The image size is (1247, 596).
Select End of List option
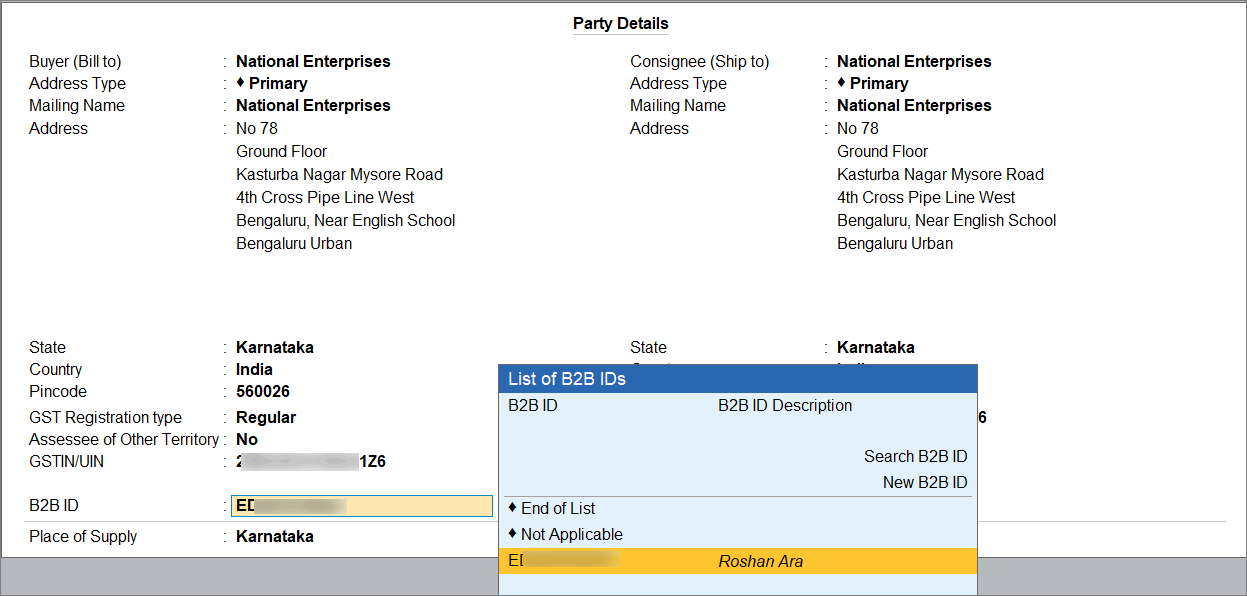tap(552, 509)
